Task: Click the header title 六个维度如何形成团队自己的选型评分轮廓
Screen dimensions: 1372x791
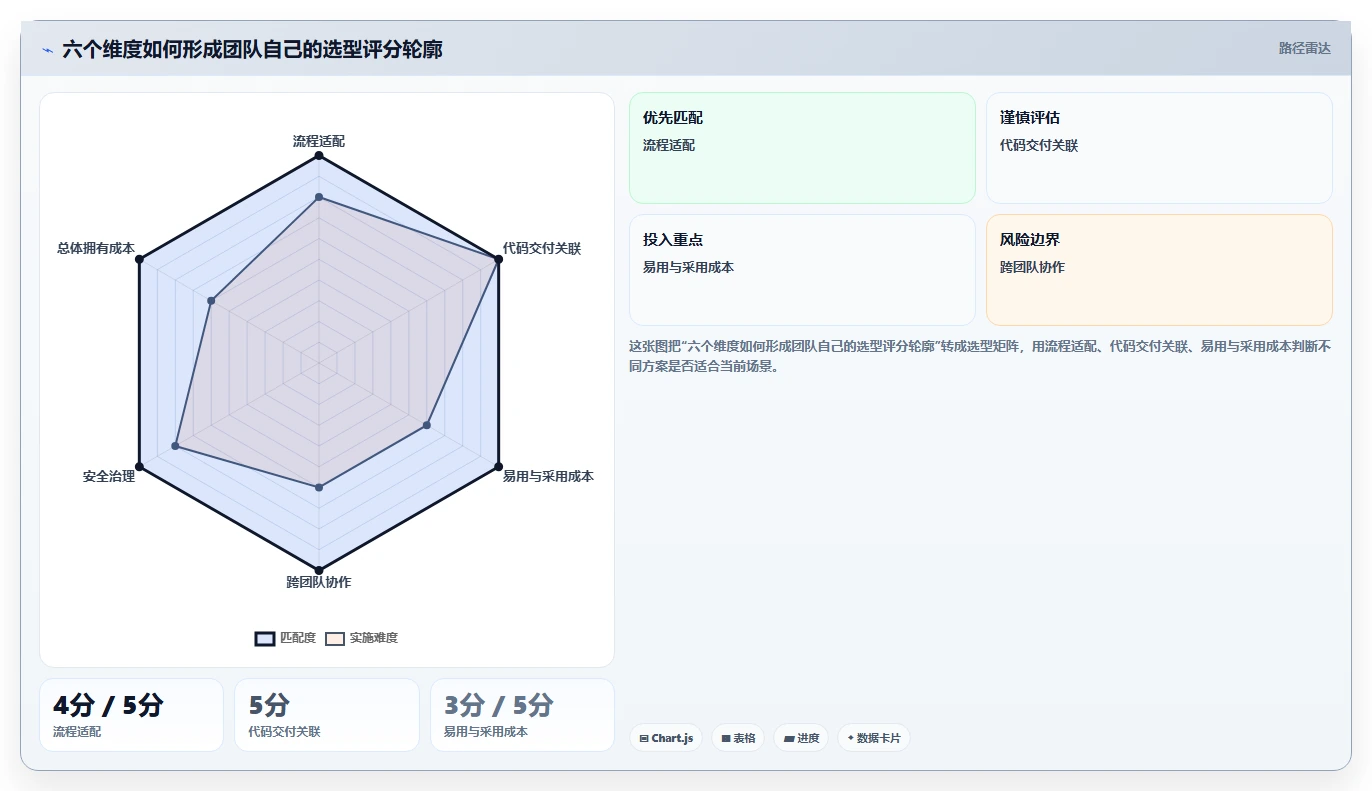Action: click(x=252, y=49)
